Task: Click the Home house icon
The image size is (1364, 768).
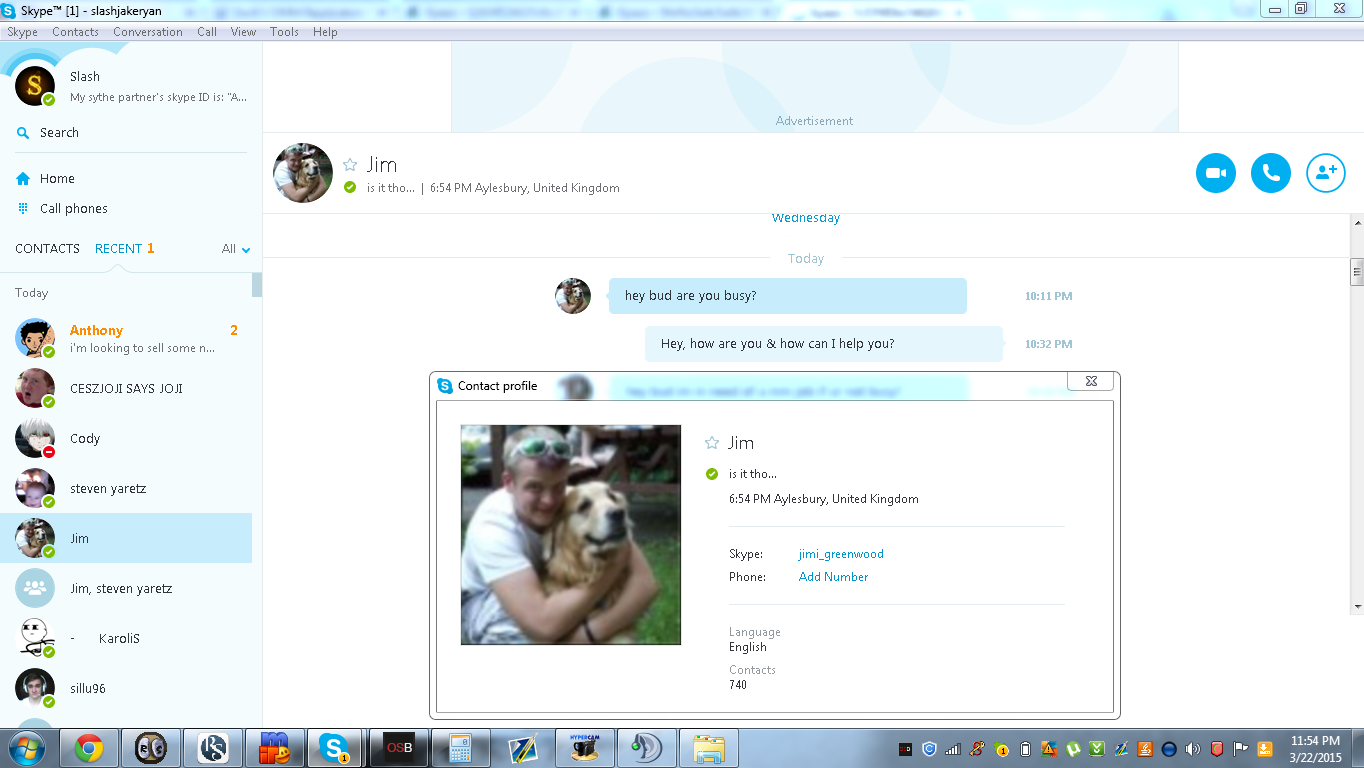Action: (23, 179)
